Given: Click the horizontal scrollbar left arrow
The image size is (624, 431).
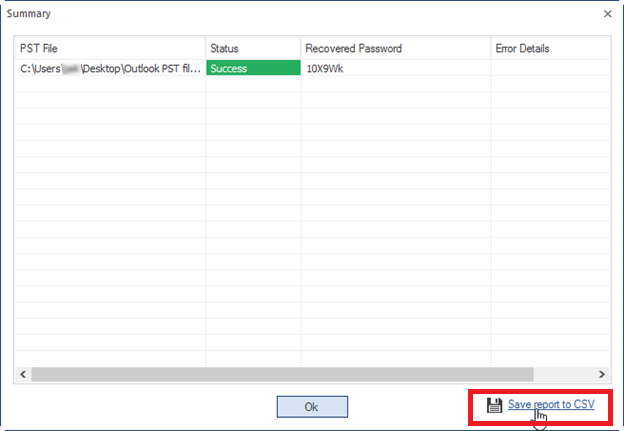Looking at the screenshot, I should tap(23, 374).
